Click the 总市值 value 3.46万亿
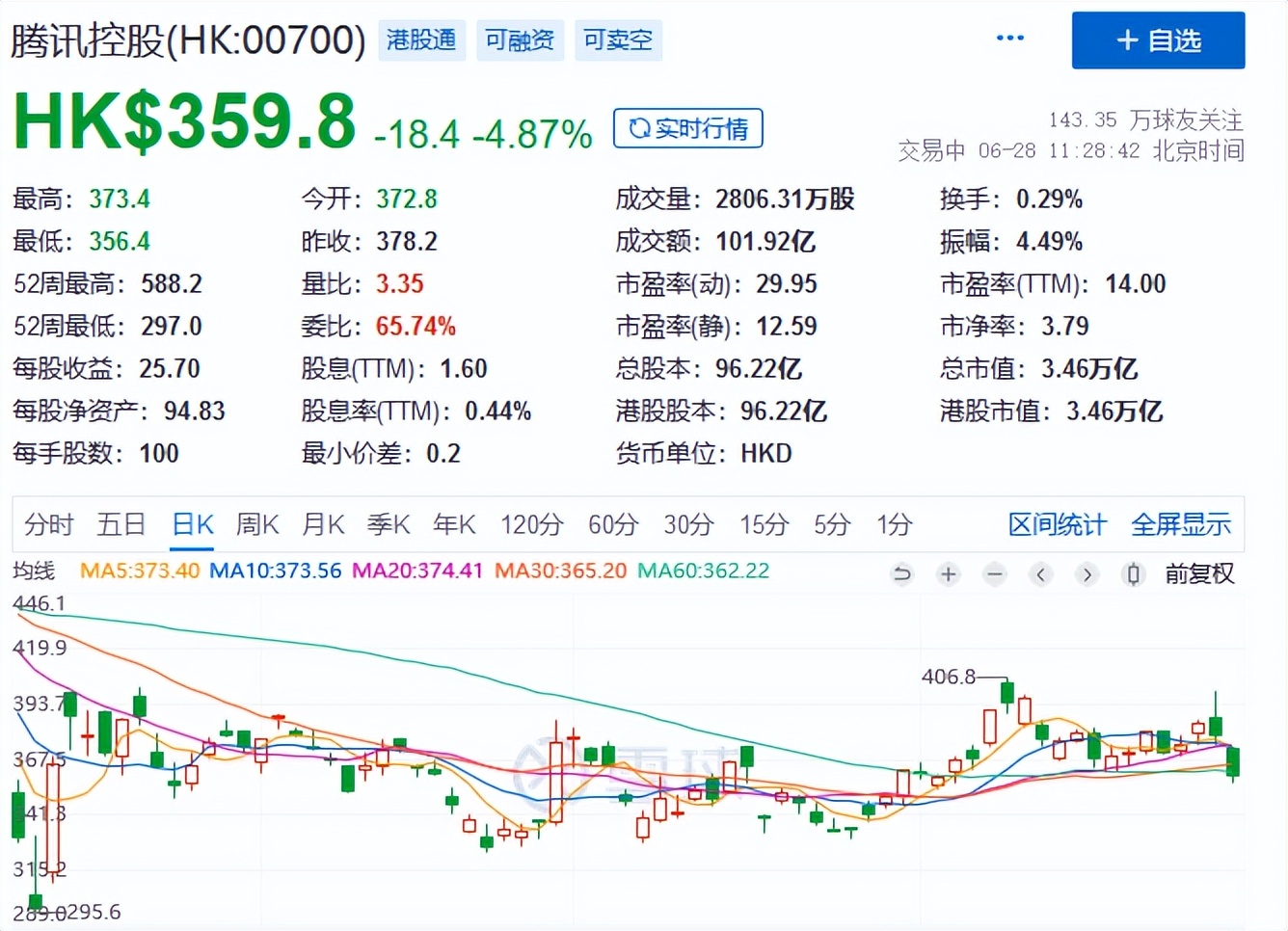1288x931 pixels. click(x=1089, y=368)
